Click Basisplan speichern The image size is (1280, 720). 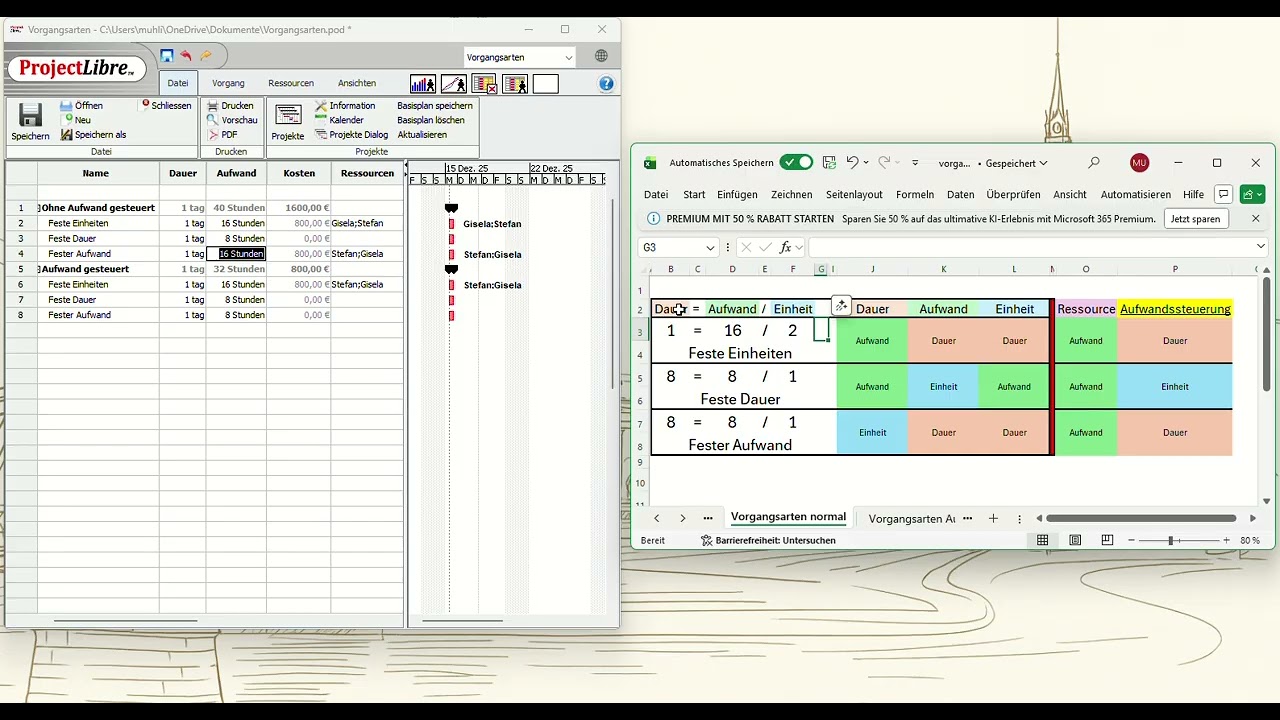pyautogui.click(x=435, y=105)
